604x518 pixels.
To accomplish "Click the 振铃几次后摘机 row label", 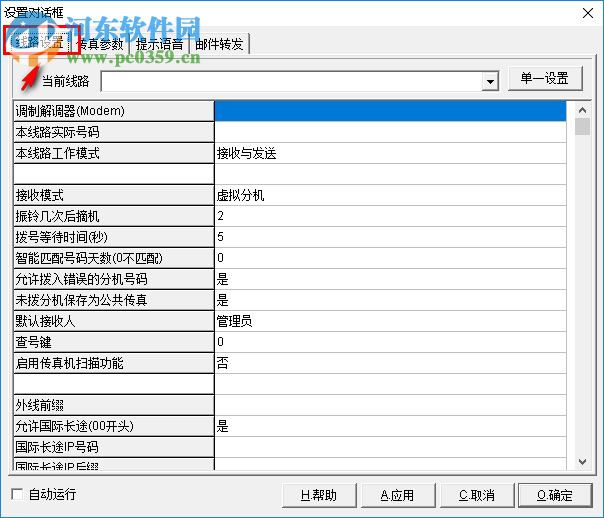I will click(x=114, y=216).
